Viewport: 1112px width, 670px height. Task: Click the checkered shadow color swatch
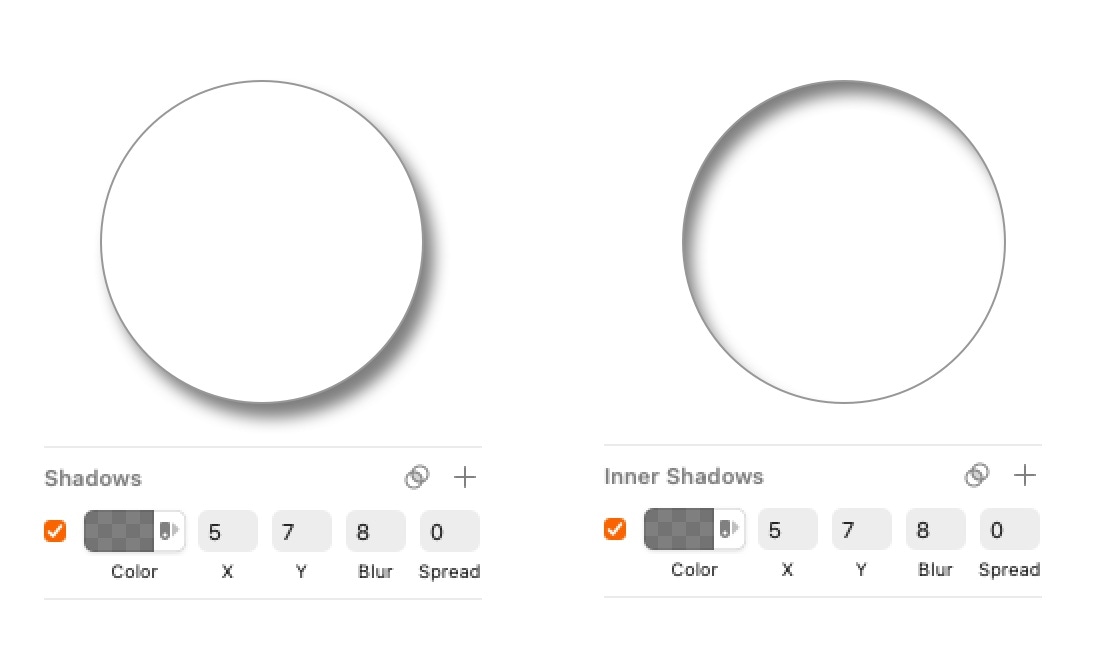(x=120, y=531)
